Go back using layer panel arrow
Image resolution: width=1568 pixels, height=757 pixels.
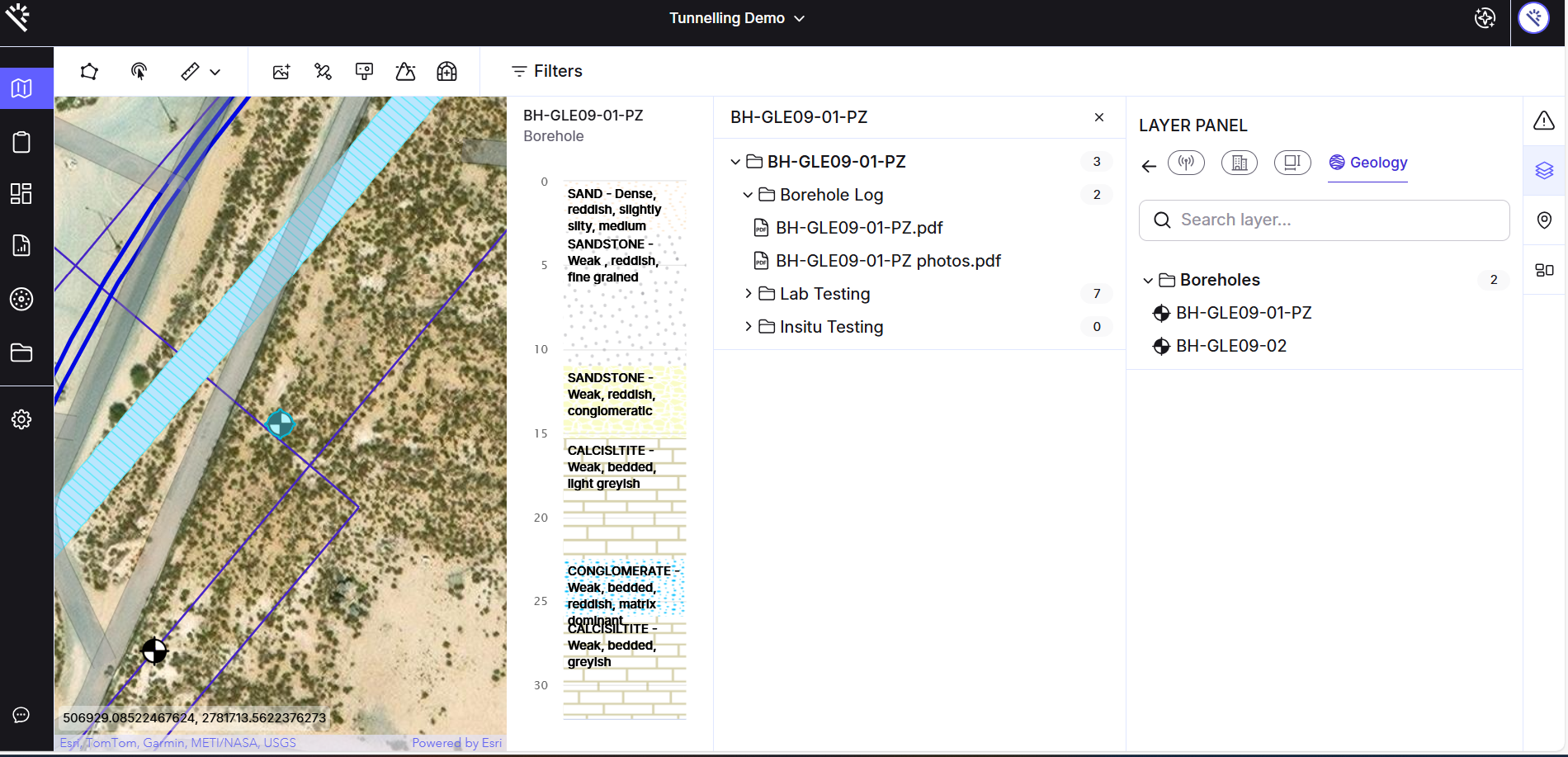tap(1149, 166)
